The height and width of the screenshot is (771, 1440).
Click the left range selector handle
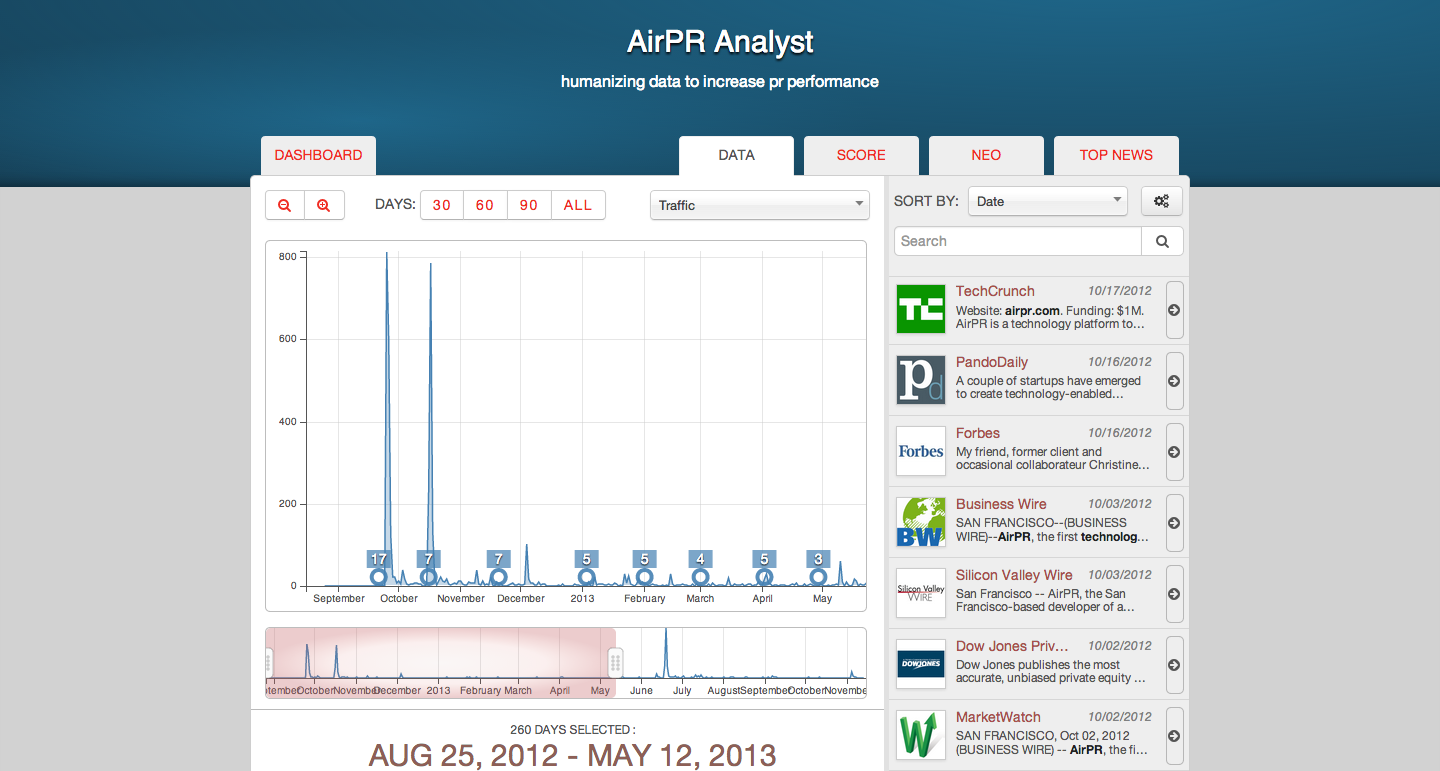tap(269, 662)
